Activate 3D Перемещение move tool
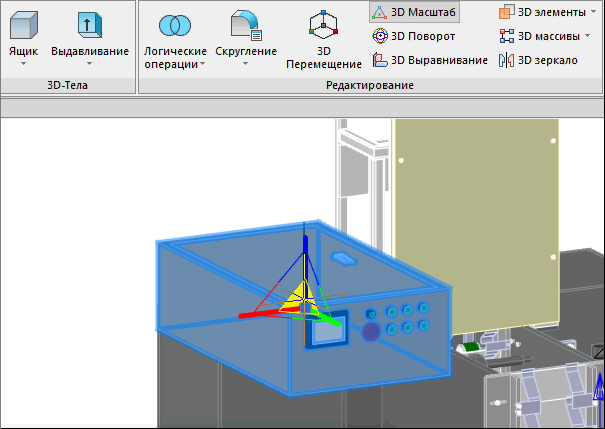Image resolution: width=605 pixels, height=429 pixels. coord(323,25)
